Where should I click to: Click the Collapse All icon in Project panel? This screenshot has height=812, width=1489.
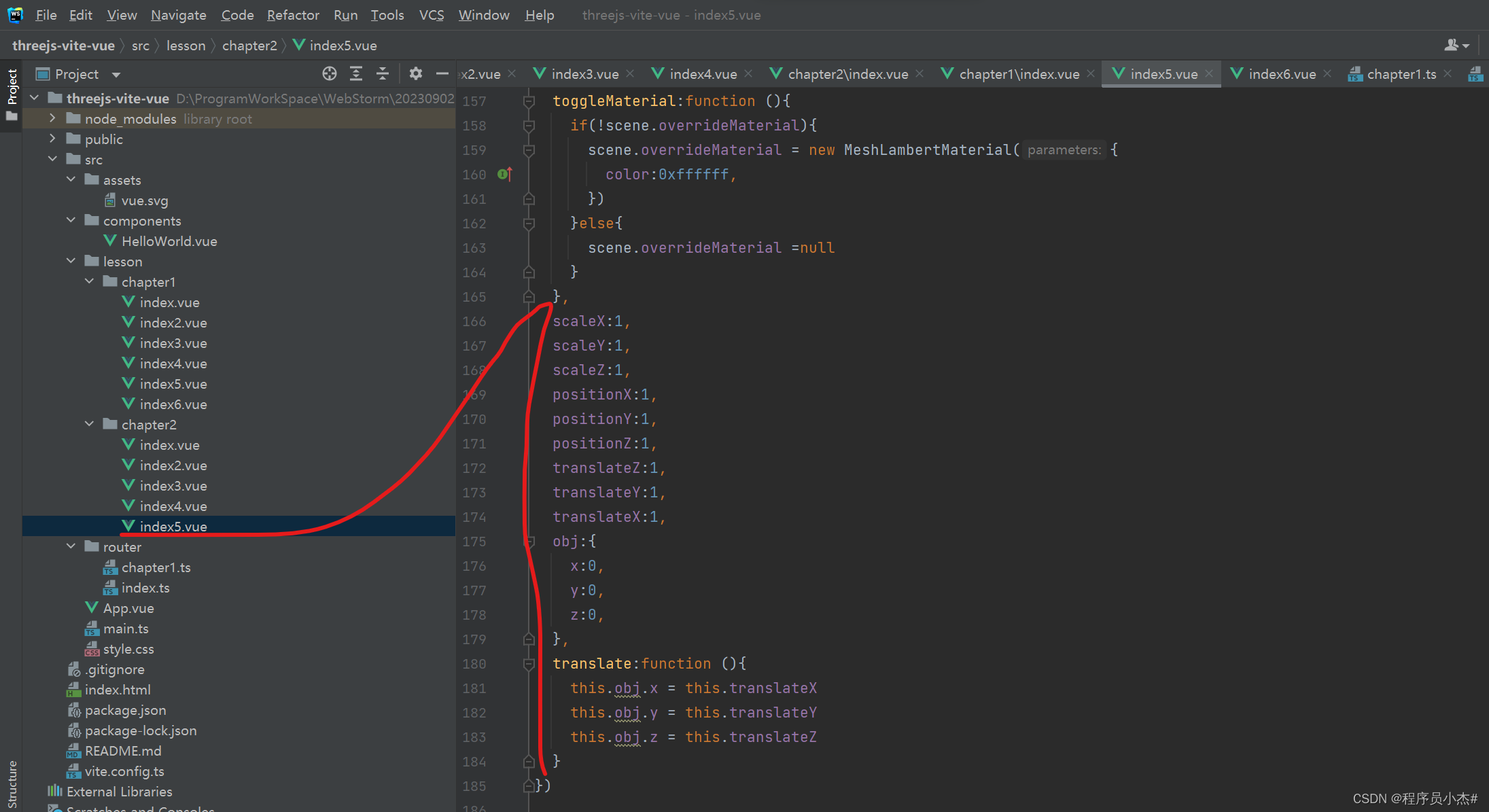[x=383, y=73]
